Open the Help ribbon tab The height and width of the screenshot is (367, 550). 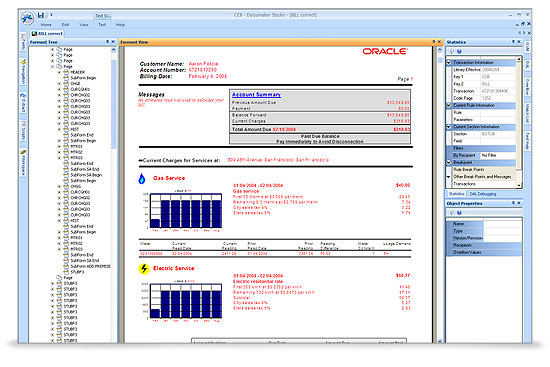120,25
